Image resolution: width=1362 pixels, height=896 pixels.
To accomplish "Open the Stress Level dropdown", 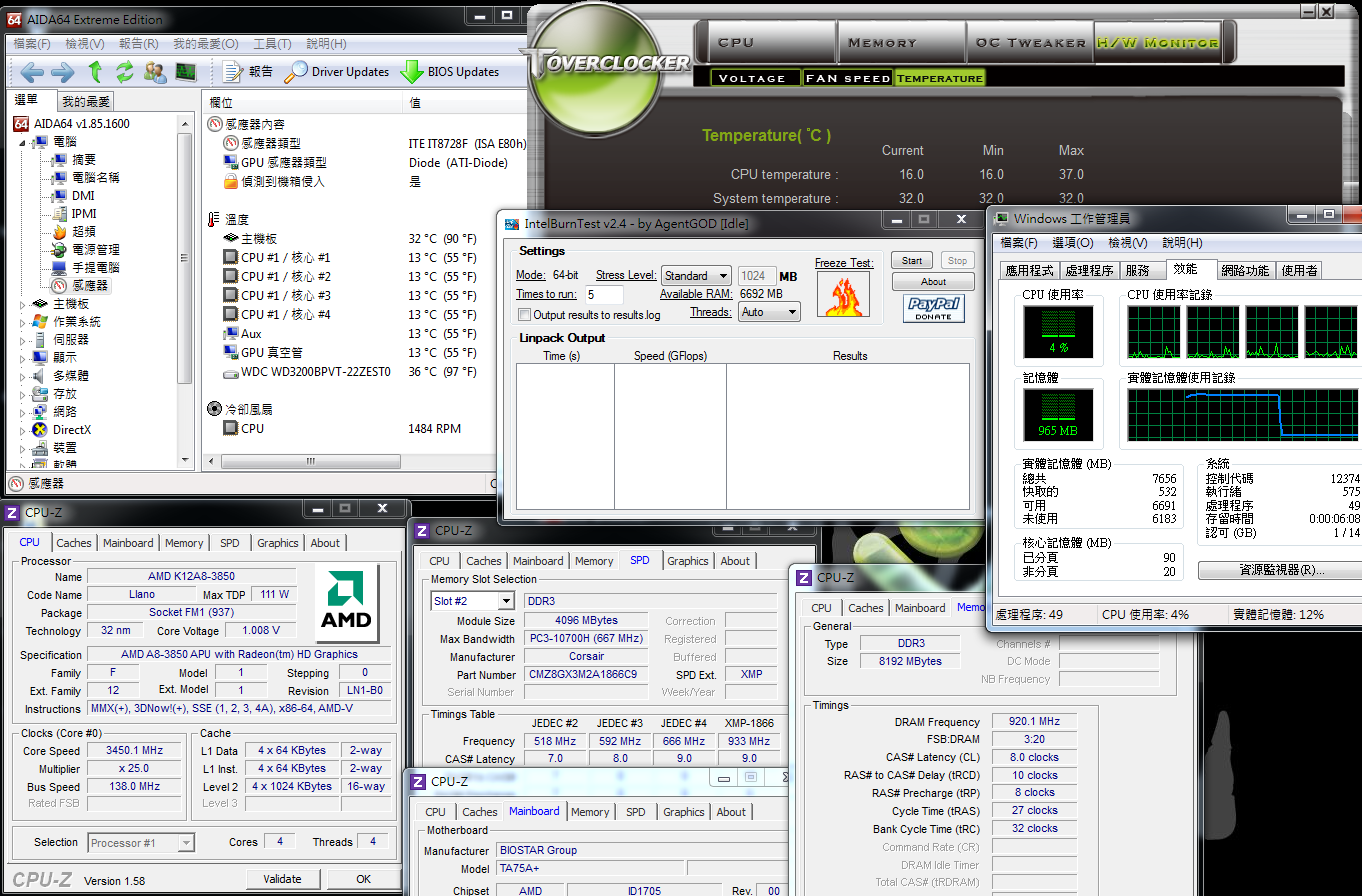I will coord(697,275).
